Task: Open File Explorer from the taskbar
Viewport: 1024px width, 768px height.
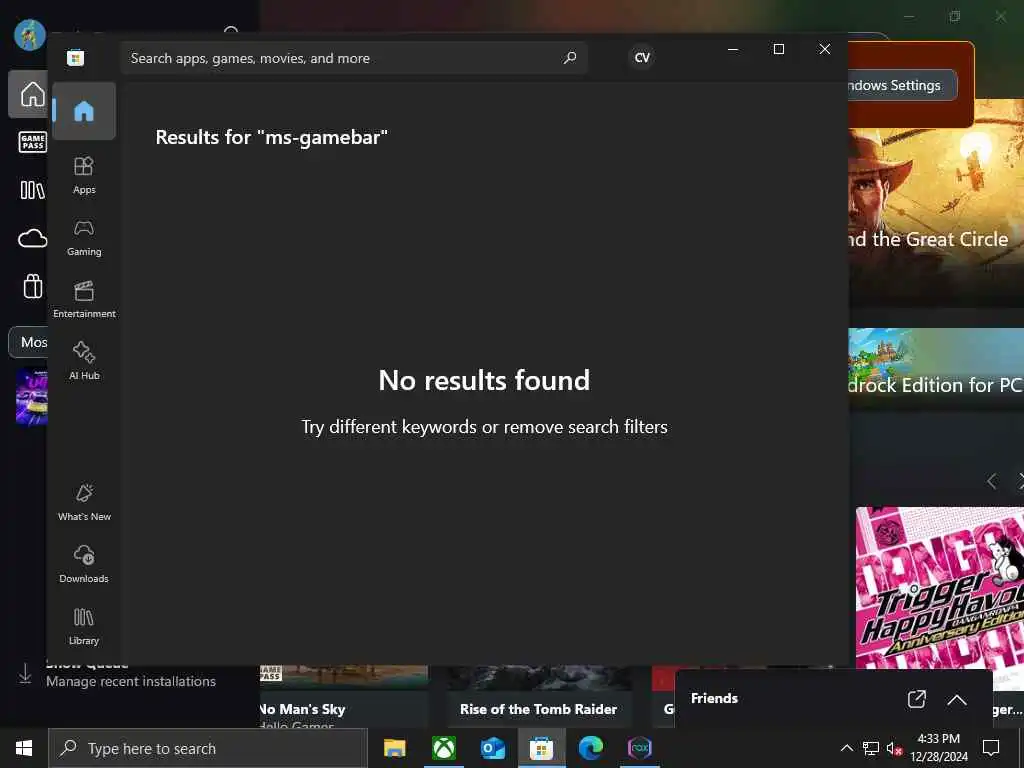Action: pos(394,748)
